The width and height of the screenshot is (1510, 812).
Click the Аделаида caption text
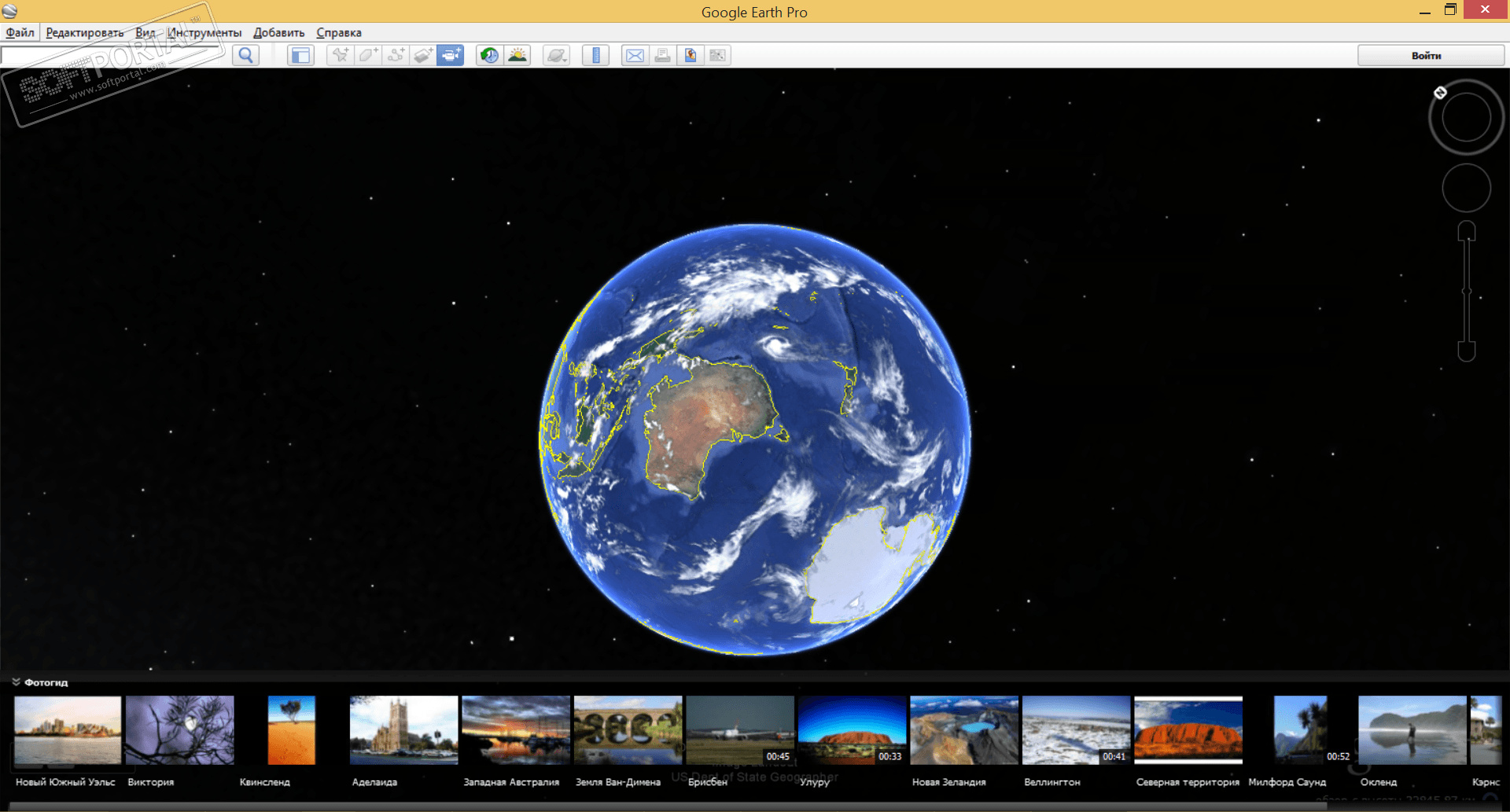point(375,782)
